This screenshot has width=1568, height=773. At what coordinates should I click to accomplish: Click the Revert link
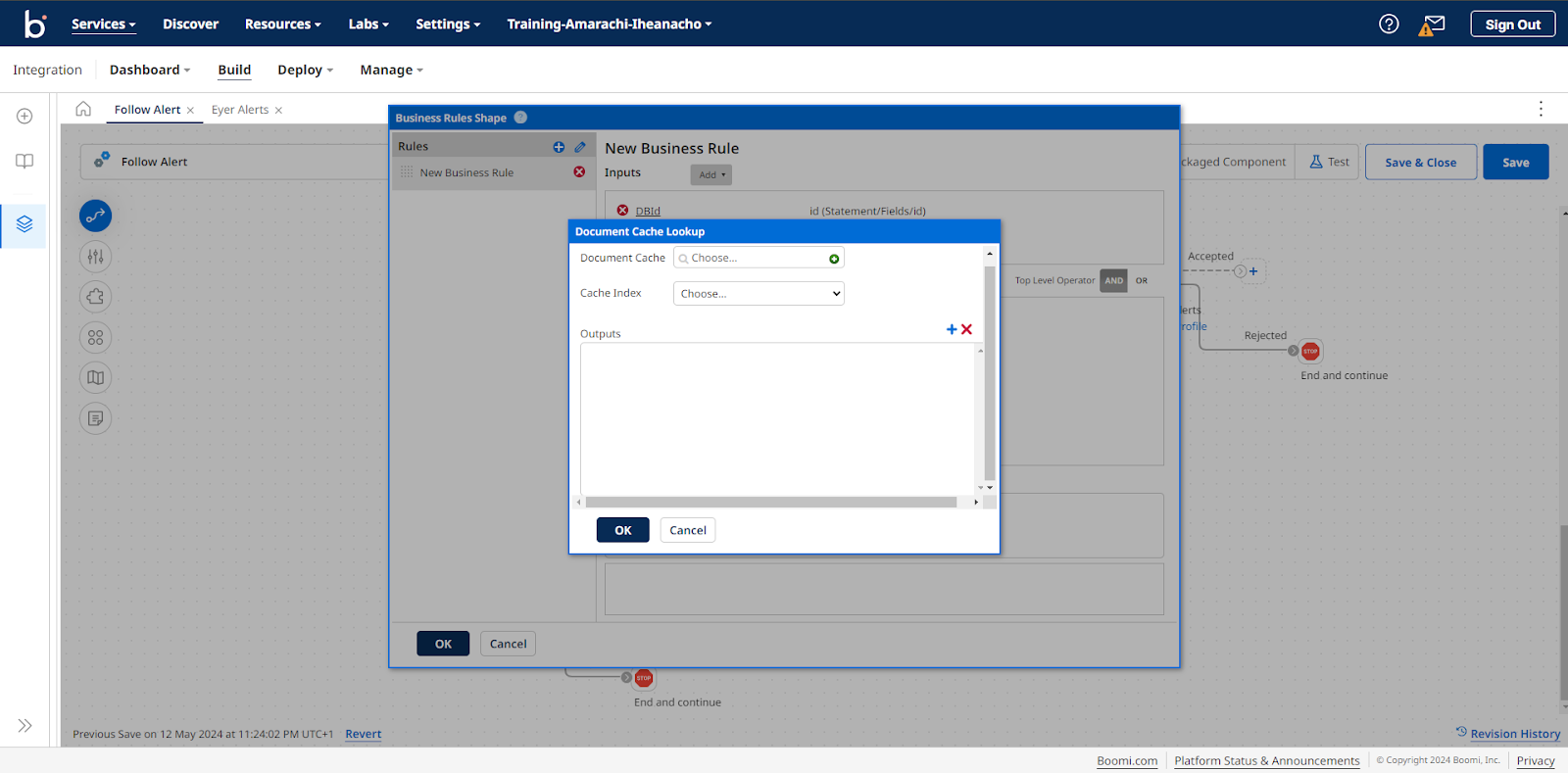363,734
